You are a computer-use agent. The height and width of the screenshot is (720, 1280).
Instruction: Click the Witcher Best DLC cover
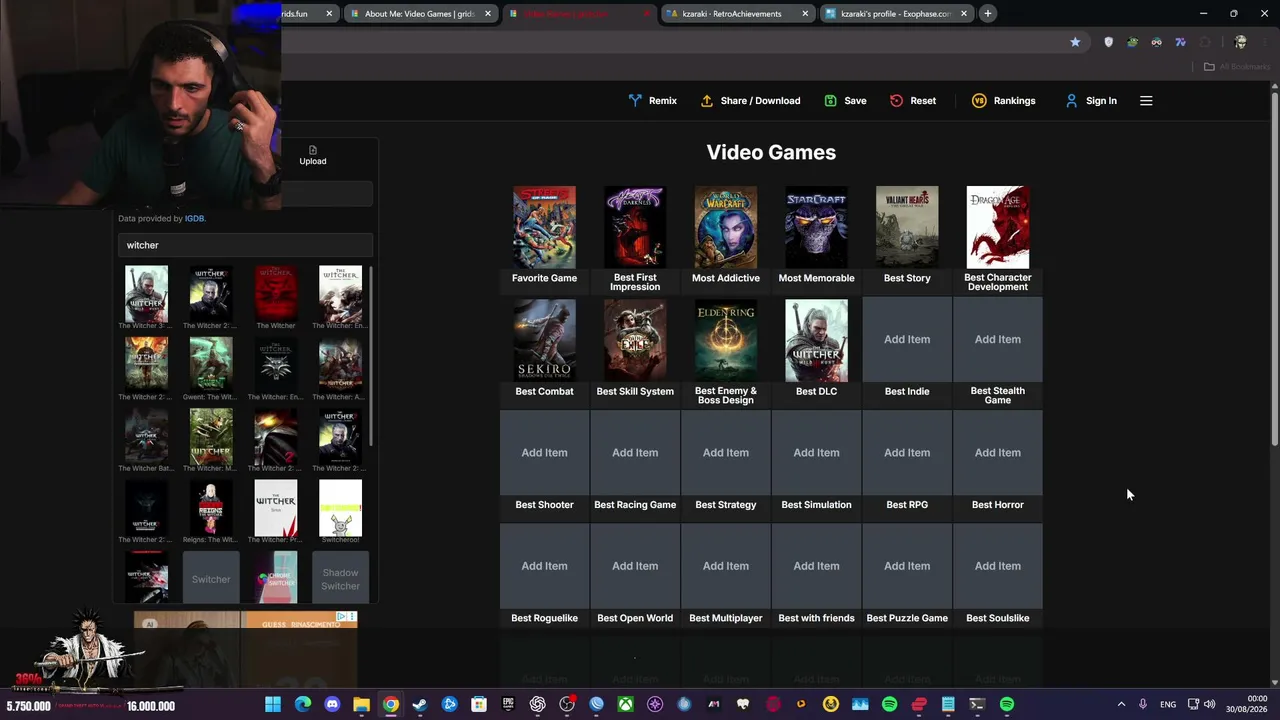click(816, 340)
